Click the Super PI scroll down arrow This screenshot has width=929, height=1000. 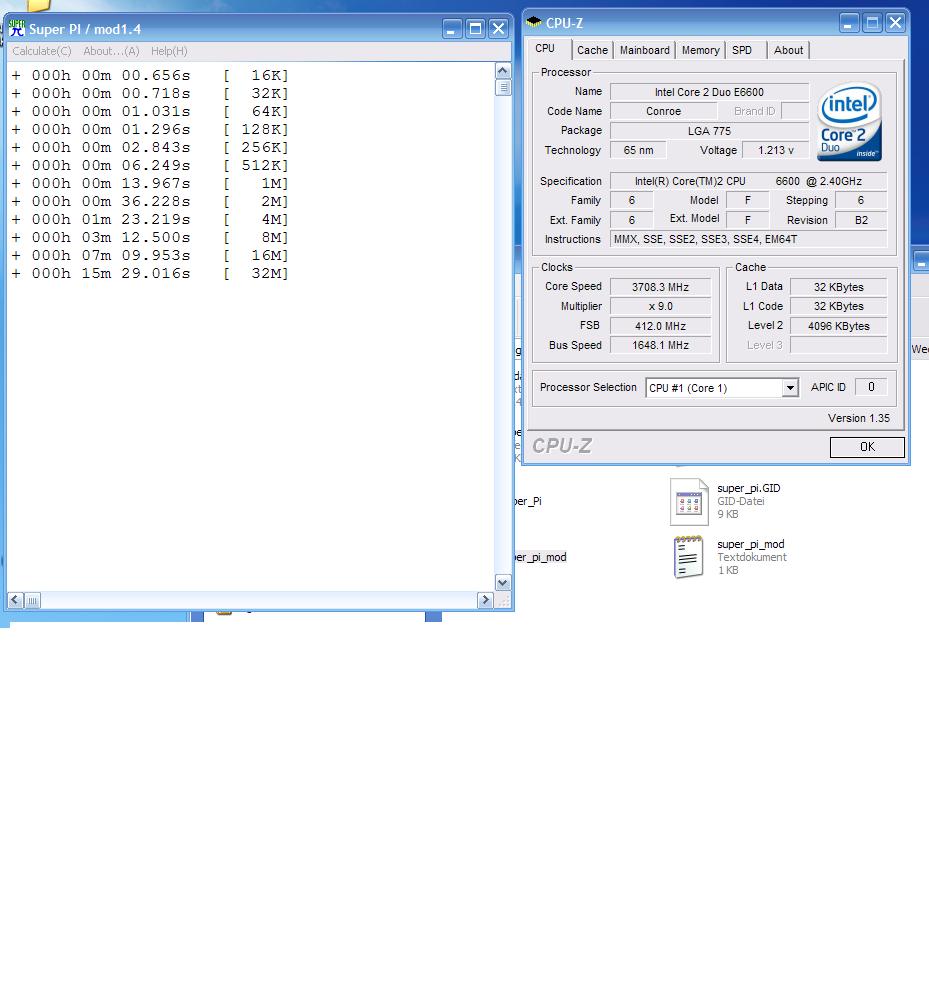coord(502,582)
